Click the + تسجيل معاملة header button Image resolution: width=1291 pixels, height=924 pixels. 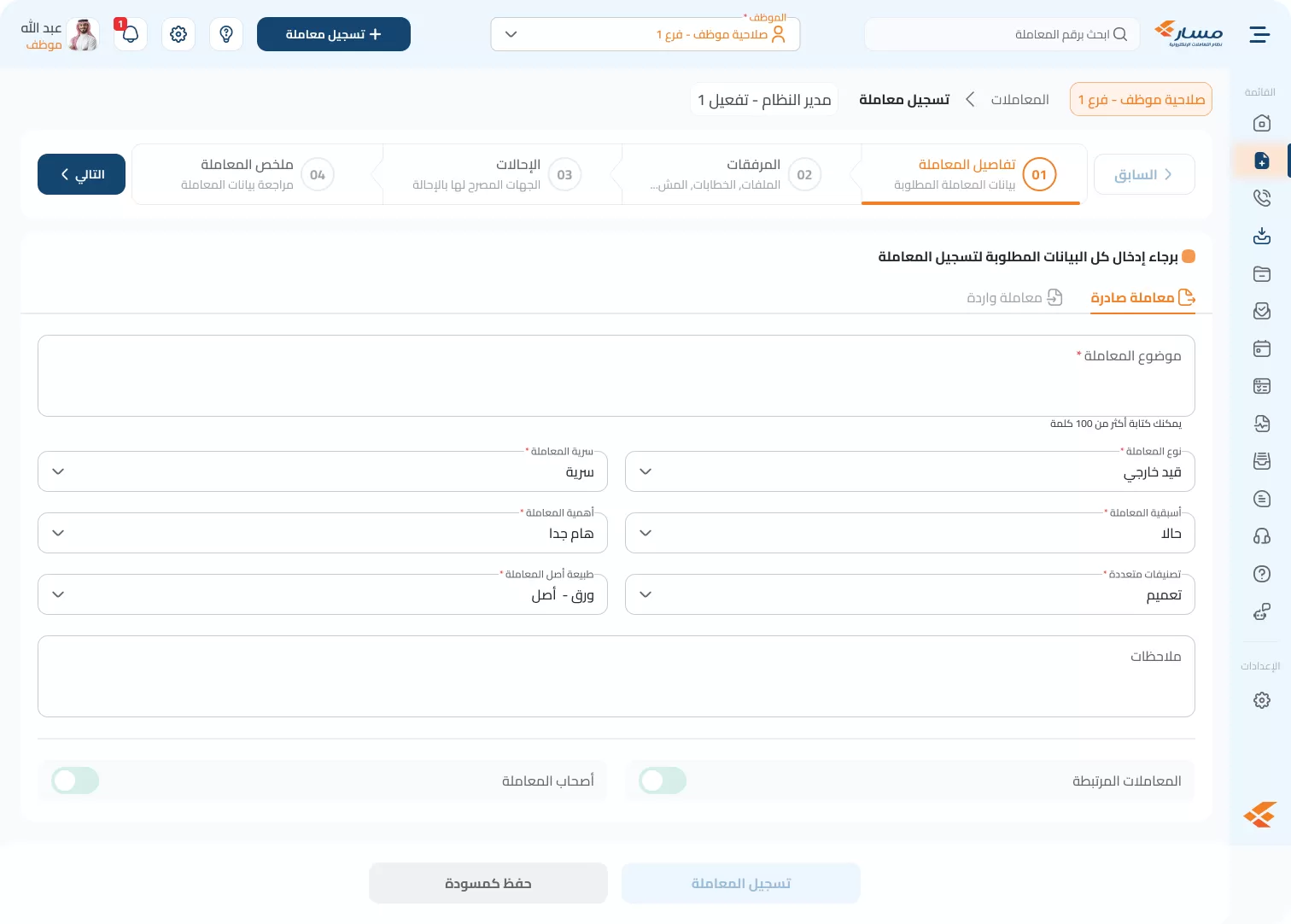334,34
